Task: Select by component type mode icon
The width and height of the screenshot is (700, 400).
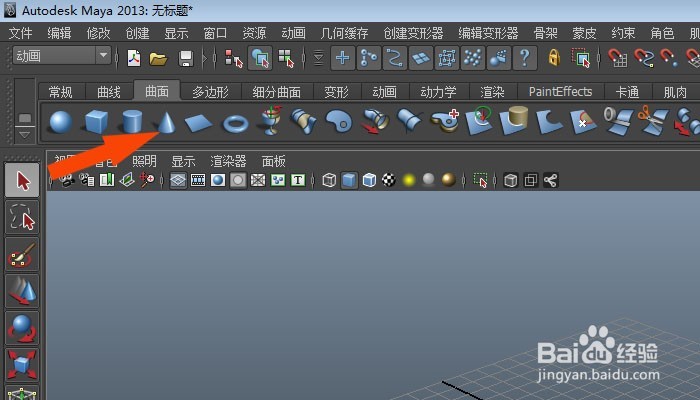Action: (286, 58)
